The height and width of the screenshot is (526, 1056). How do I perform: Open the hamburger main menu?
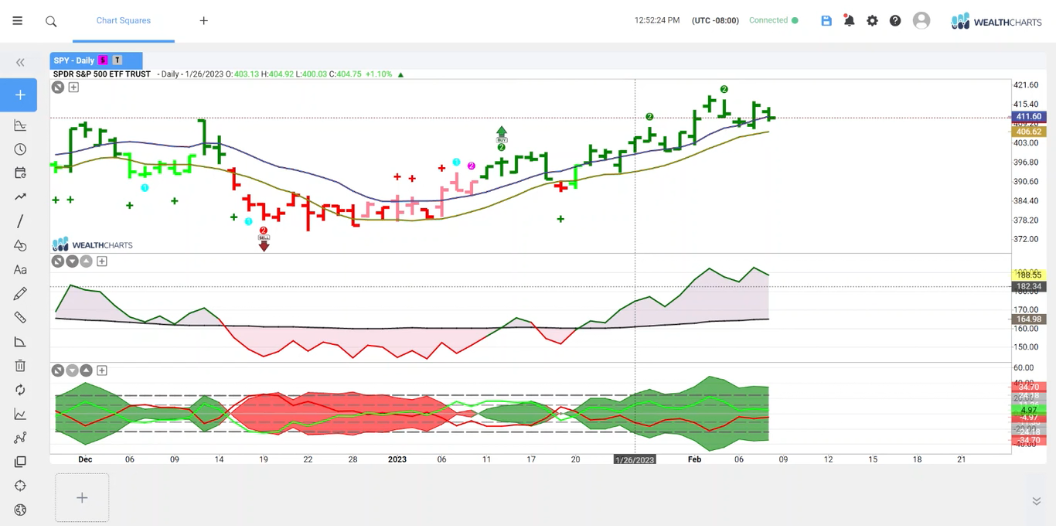18,21
